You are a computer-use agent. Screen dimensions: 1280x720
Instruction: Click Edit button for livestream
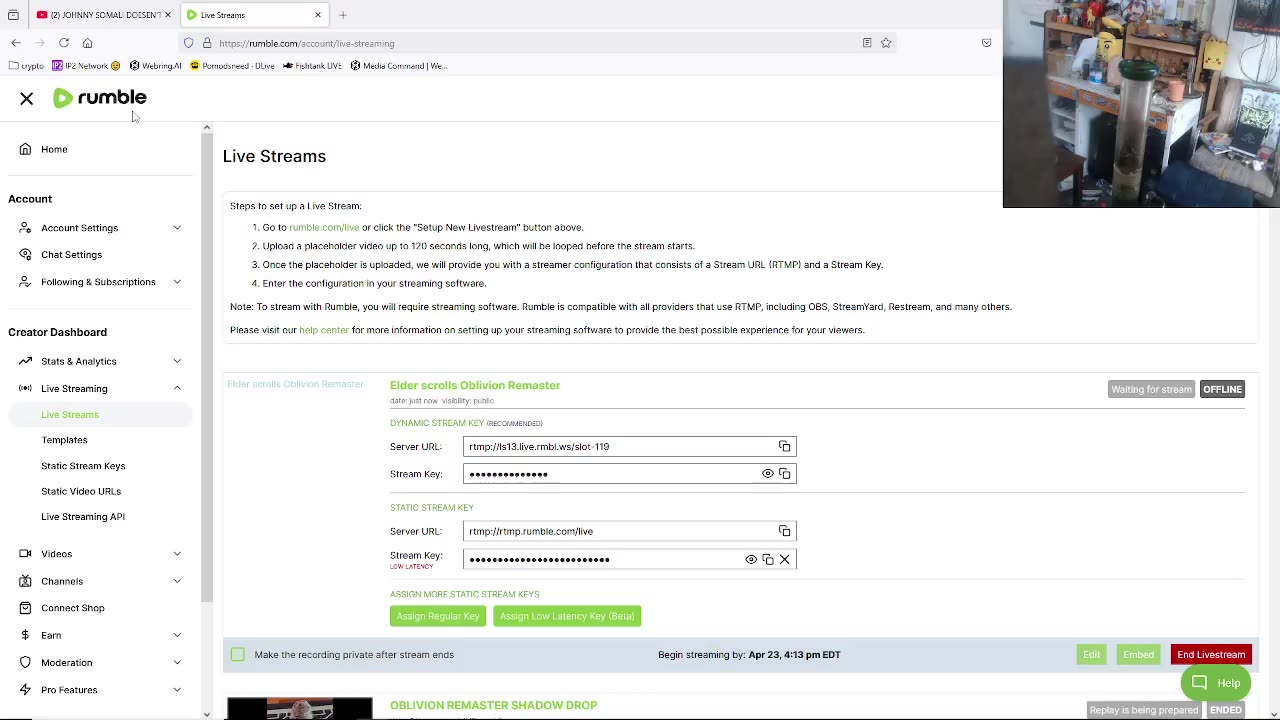(x=1091, y=655)
